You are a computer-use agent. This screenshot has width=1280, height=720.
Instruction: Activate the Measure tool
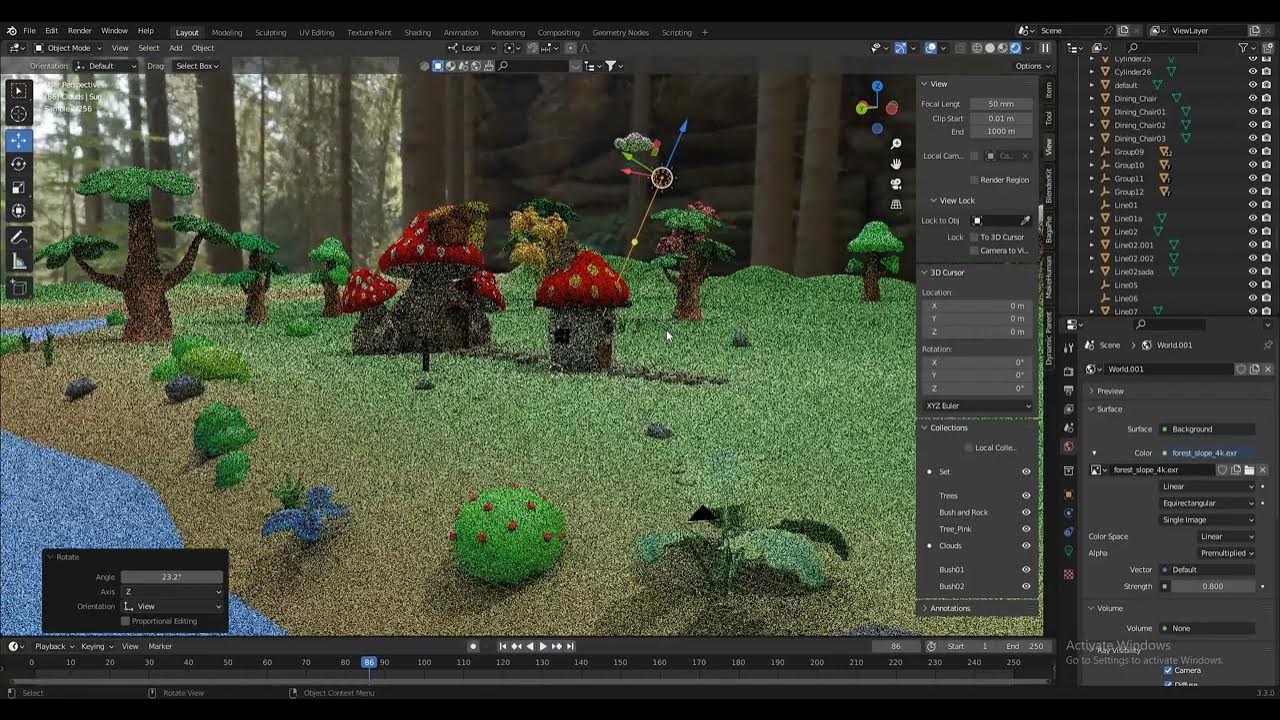click(19, 262)
